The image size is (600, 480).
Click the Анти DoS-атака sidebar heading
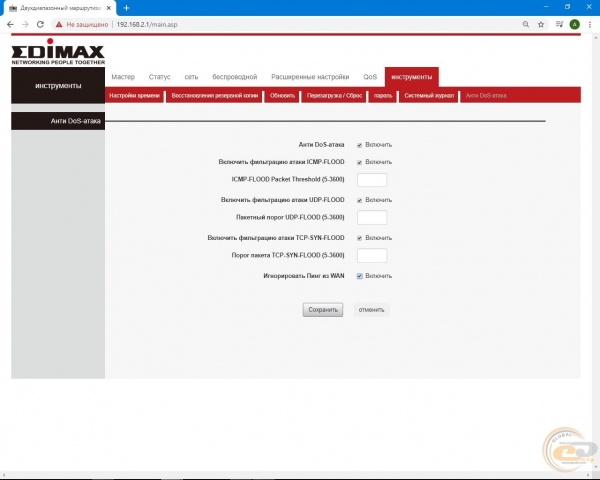coord(58,121)
